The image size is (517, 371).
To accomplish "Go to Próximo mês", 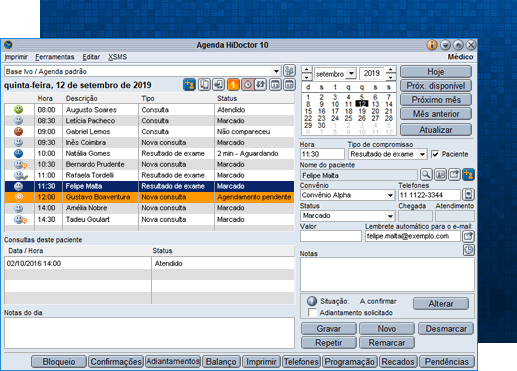I will (436, 100).
